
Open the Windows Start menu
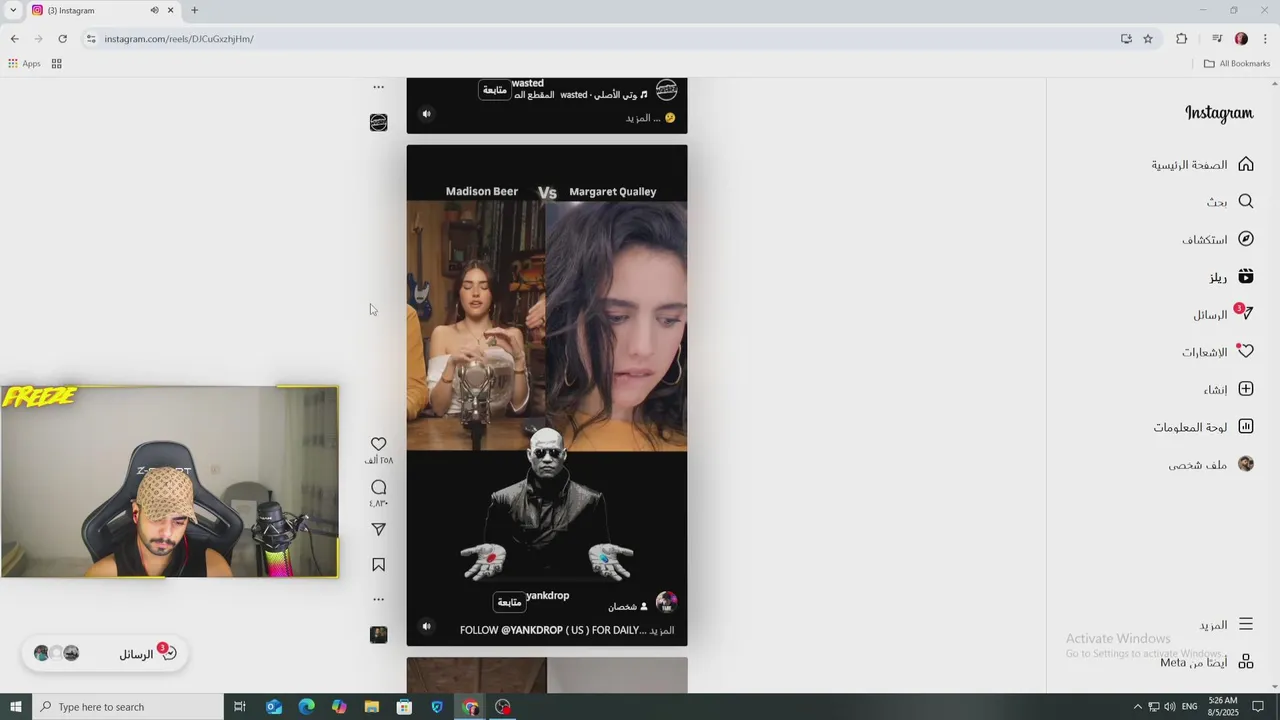pos(15,707)
